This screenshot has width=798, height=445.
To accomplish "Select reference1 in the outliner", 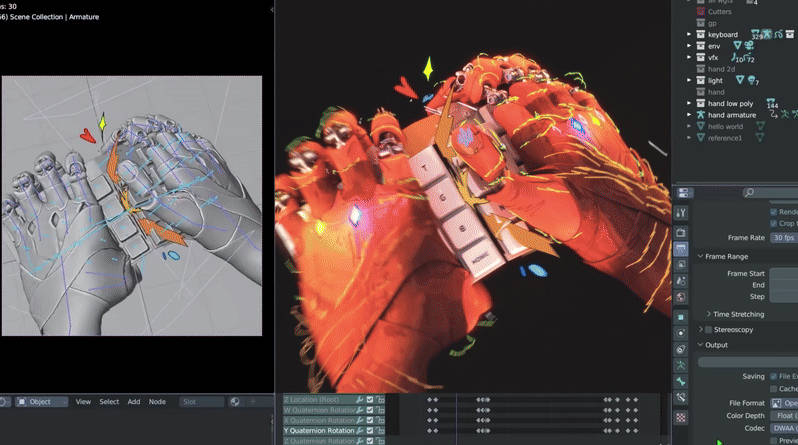I will (725, 138).
